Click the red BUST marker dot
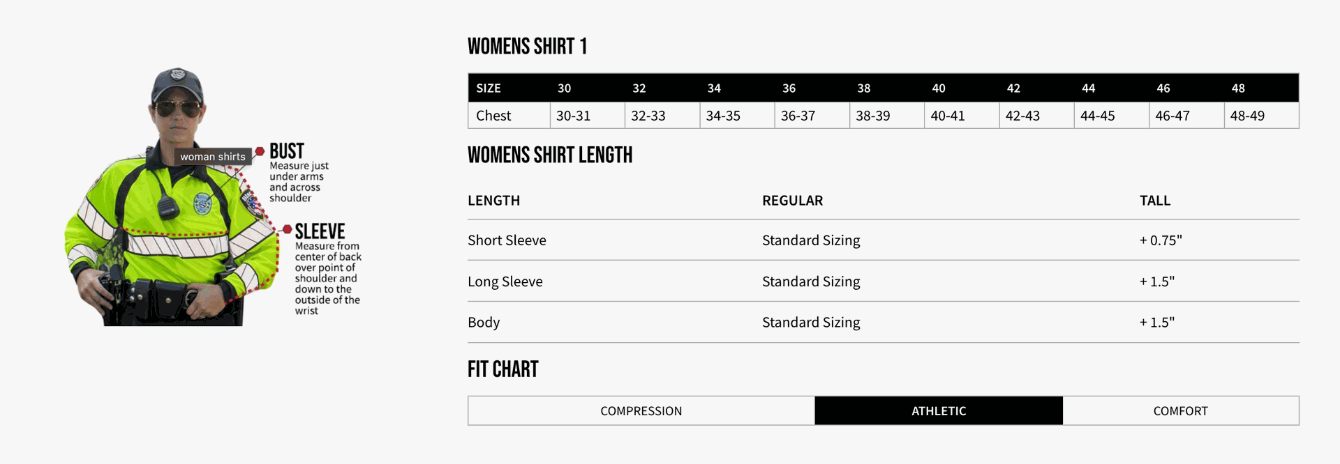The image size is (1340, 464). click(x=260, y=151)
